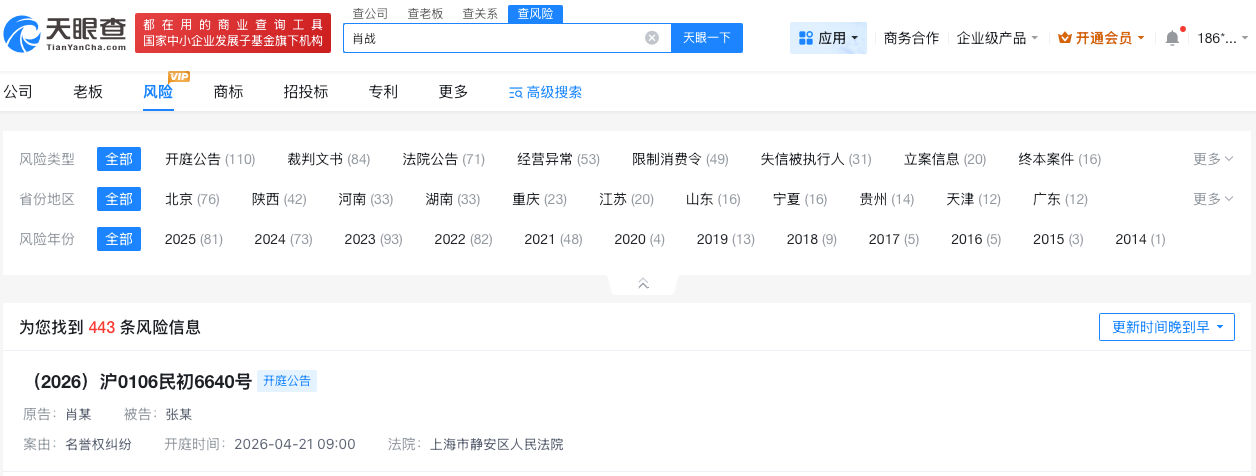Filter province 江苏 (20)

click(627, 199)
